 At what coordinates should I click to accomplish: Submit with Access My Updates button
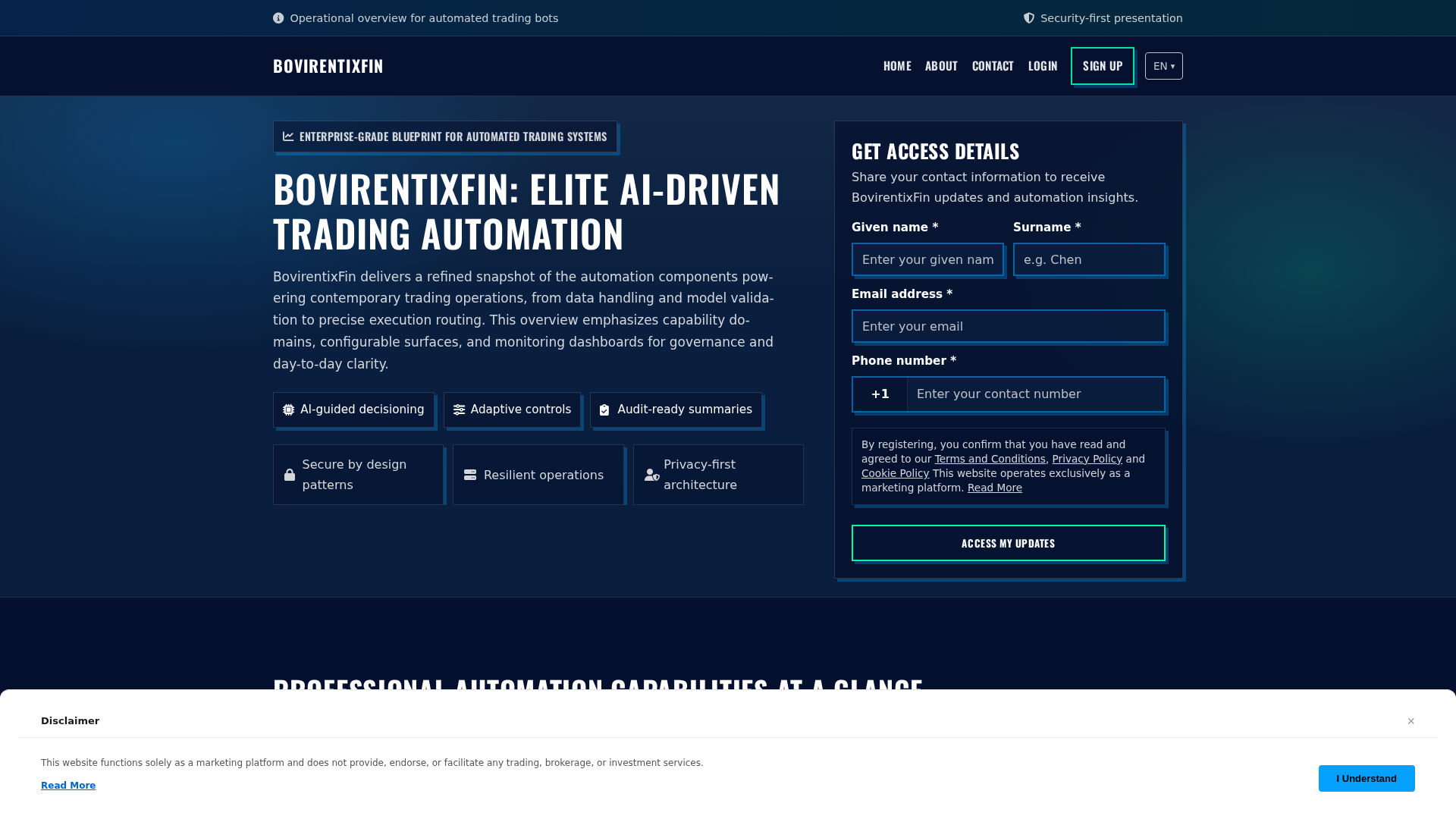[1009, 543]
